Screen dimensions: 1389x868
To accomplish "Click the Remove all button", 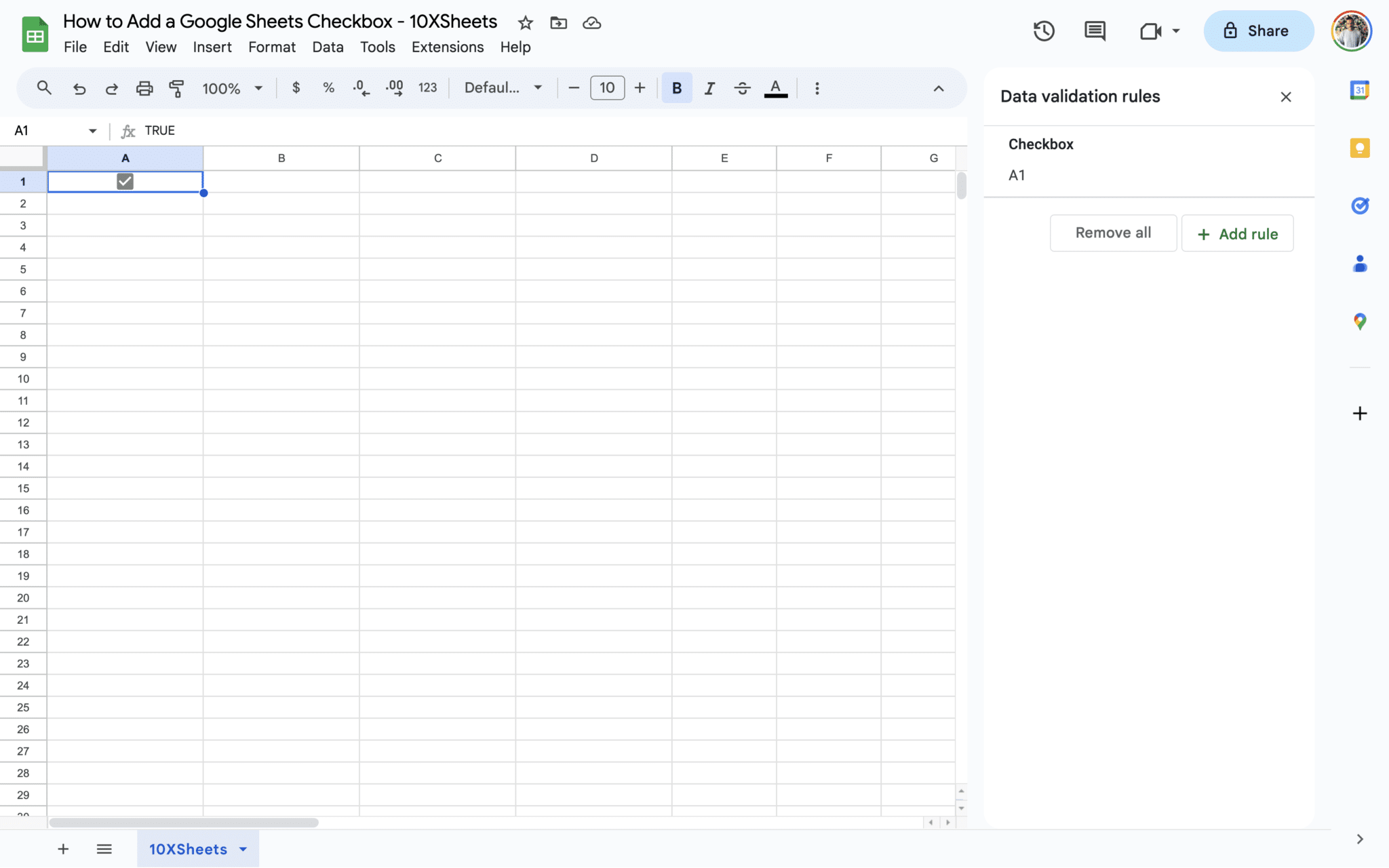I will pyautogui.click(x=1113, y=233).
